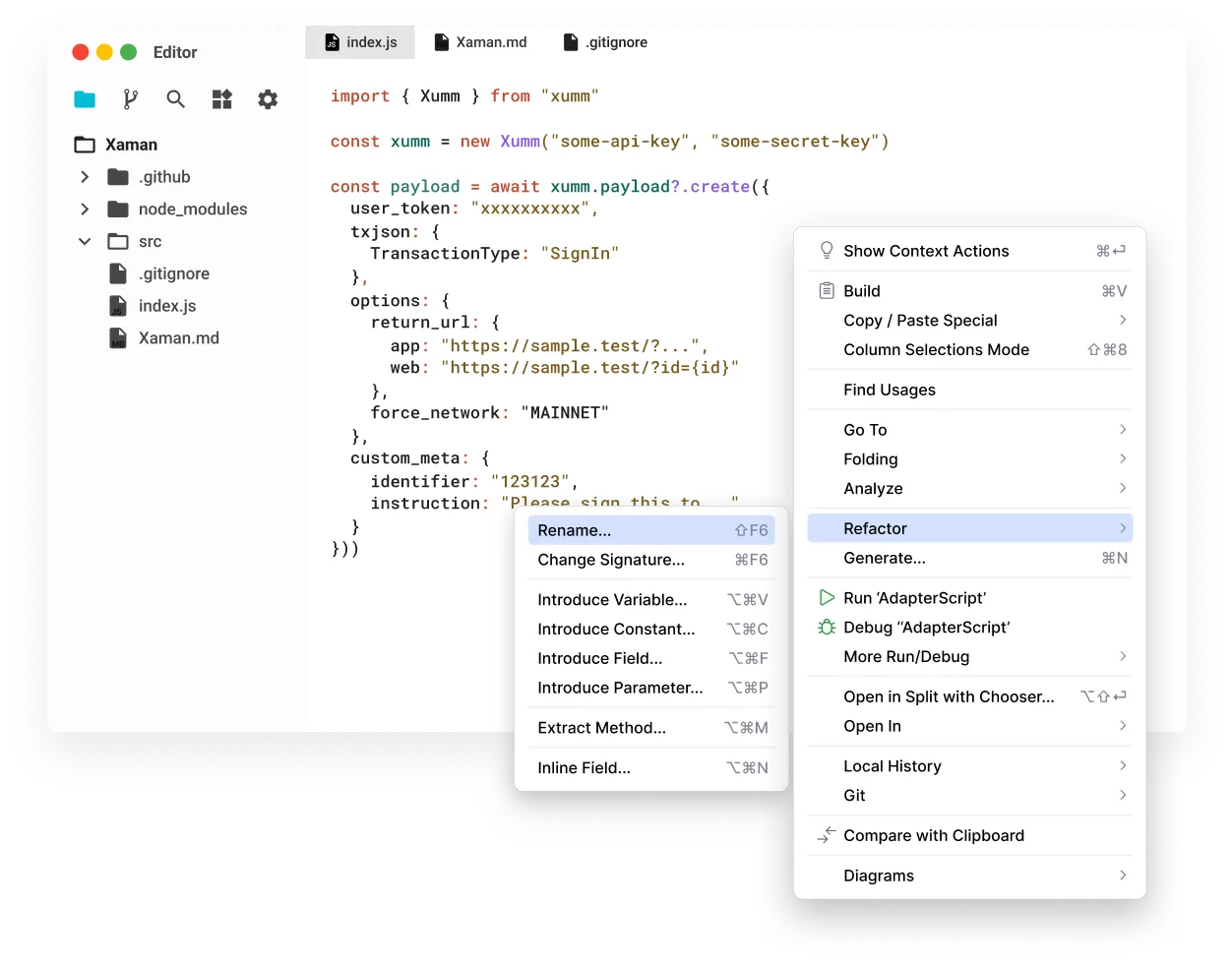Image resolution: width=1232 pixels, height=966 pixels.
Task: Choose Extract Method... menu entry
Action: pos(601,728)
